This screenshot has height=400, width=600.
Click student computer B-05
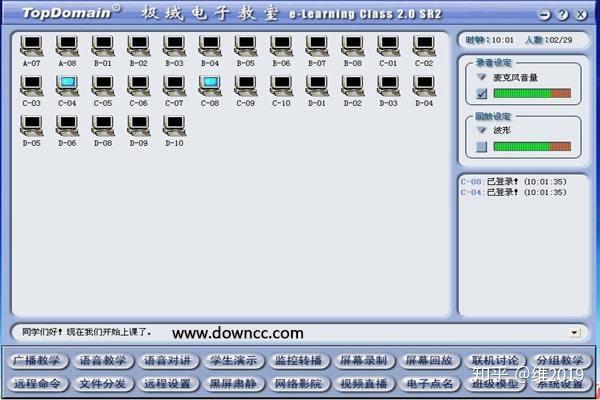tap(245, 51)
